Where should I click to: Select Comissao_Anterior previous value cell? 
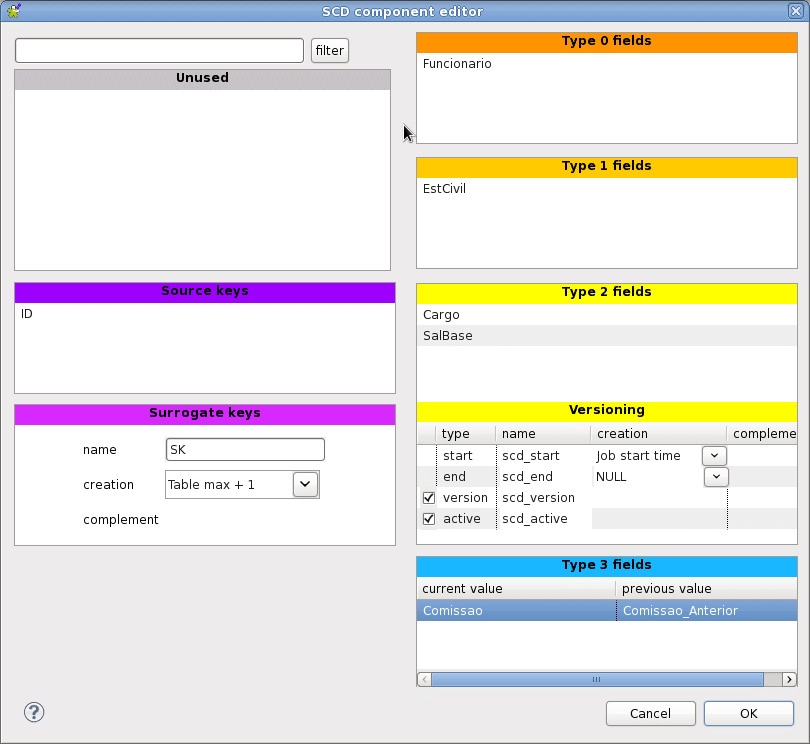pos(680,610)
